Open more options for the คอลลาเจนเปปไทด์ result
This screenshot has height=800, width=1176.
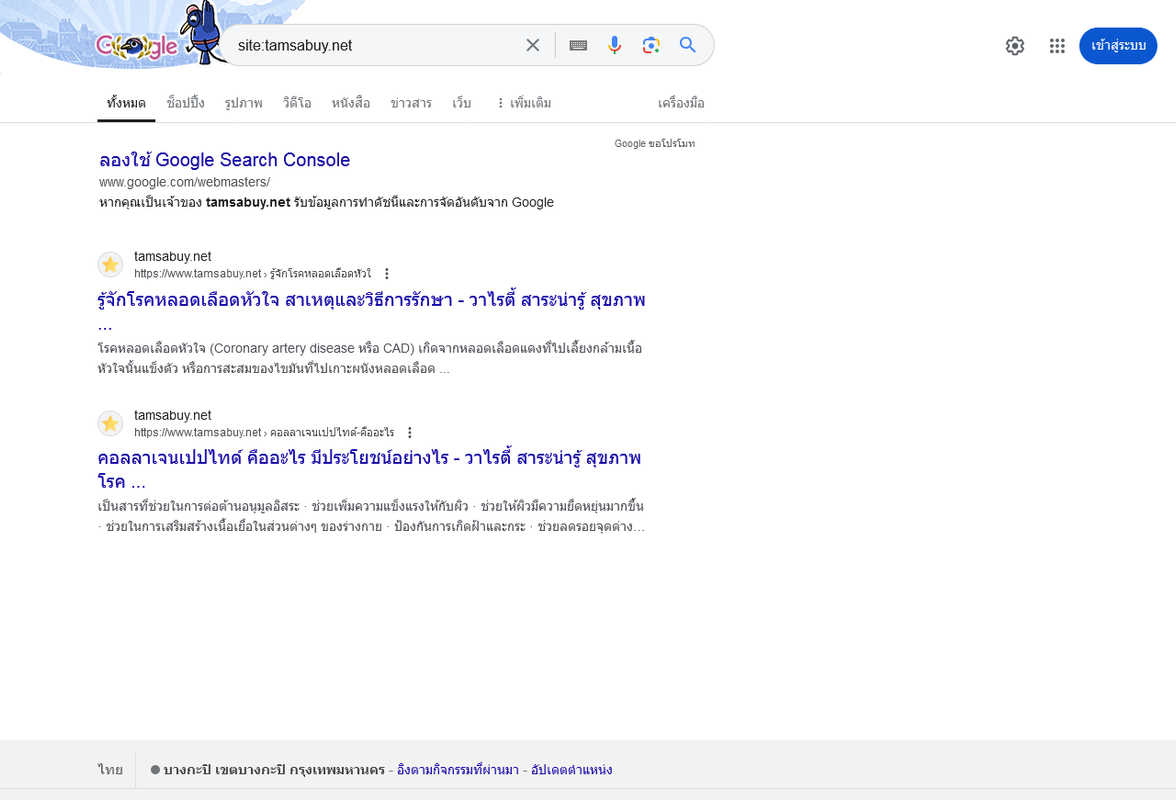point(410,433)
